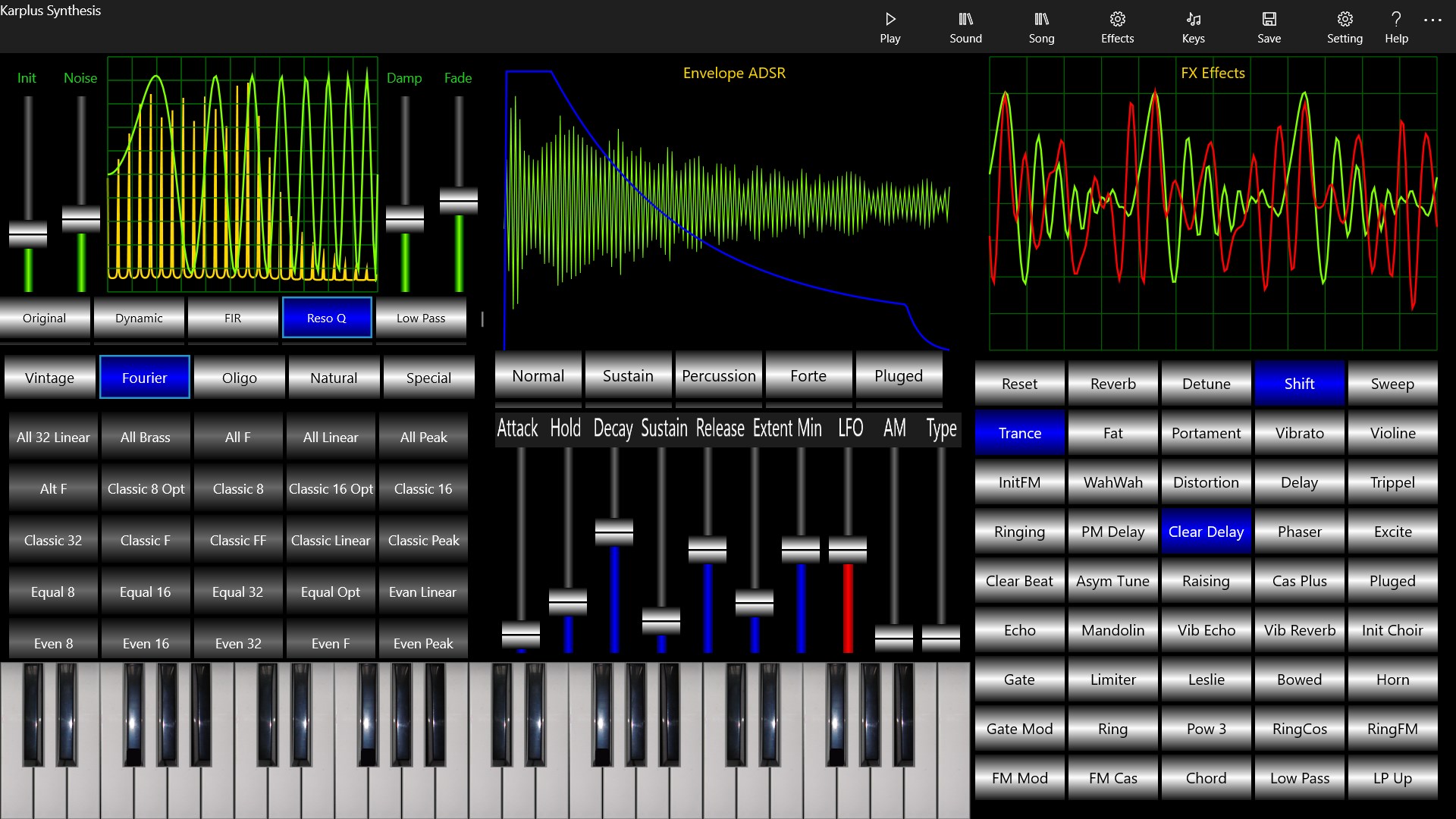Toggle off the Trance effect
The height and width of the screenshot is (819, 1456).
(1018, 432)
